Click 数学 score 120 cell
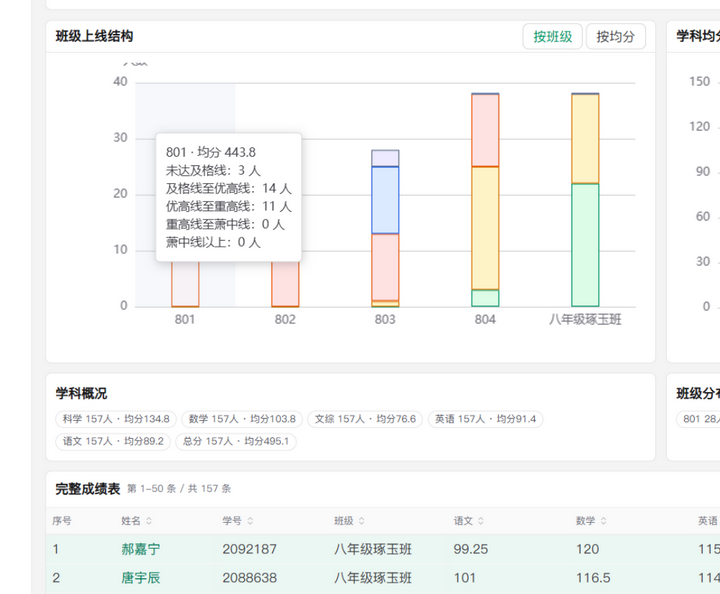This screenshot has height=594, width=720. click(588, 549)
